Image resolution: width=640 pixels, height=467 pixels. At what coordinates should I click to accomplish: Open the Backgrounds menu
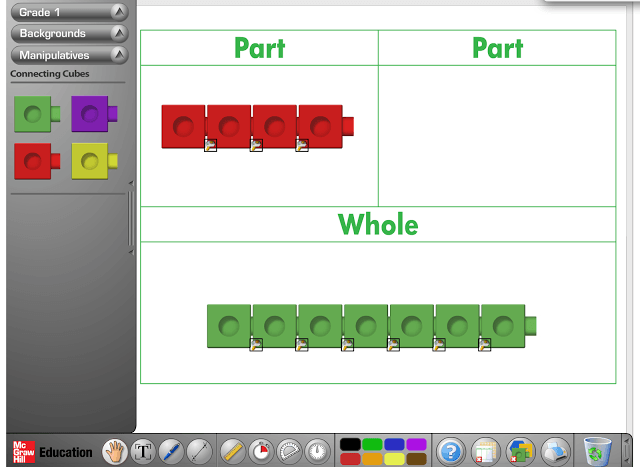69,33
